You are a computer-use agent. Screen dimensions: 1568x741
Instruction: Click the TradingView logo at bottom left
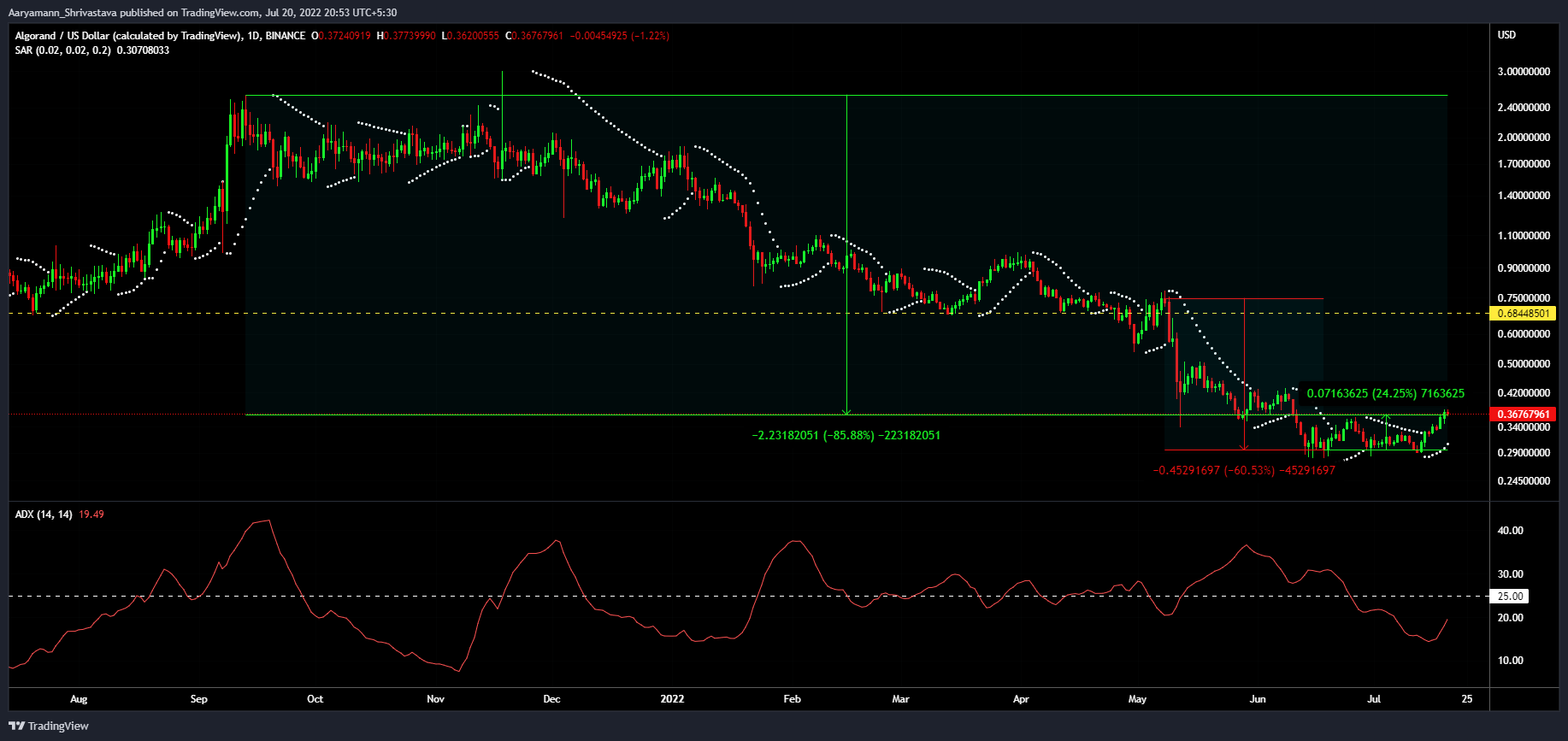(49, 726)
